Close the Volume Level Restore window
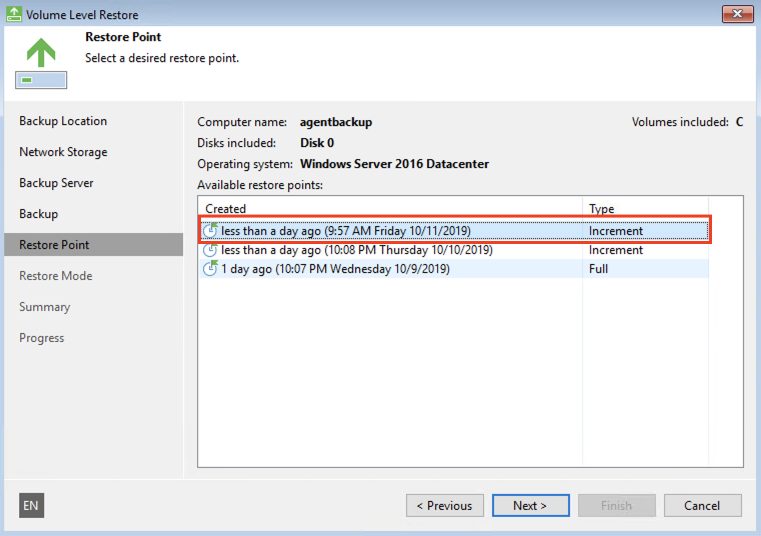The height and width of the screenshot is (536, 761). click(x=737, y=14)
